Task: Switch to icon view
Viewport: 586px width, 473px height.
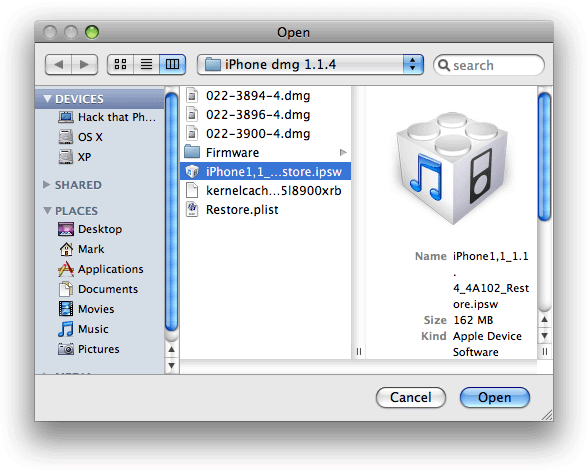Action: [120, 64]
